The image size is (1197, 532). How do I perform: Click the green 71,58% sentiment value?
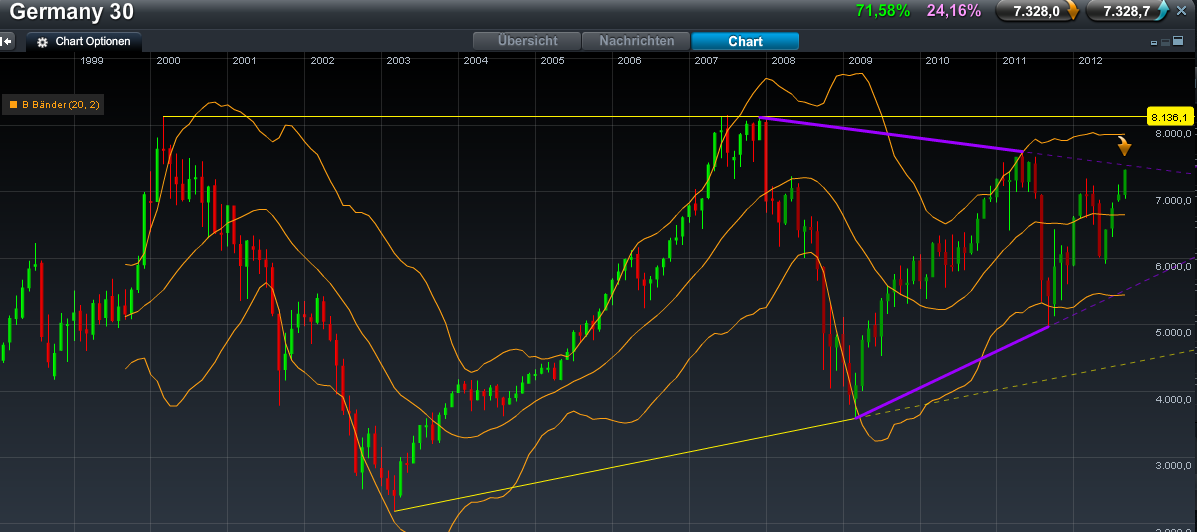883,11
